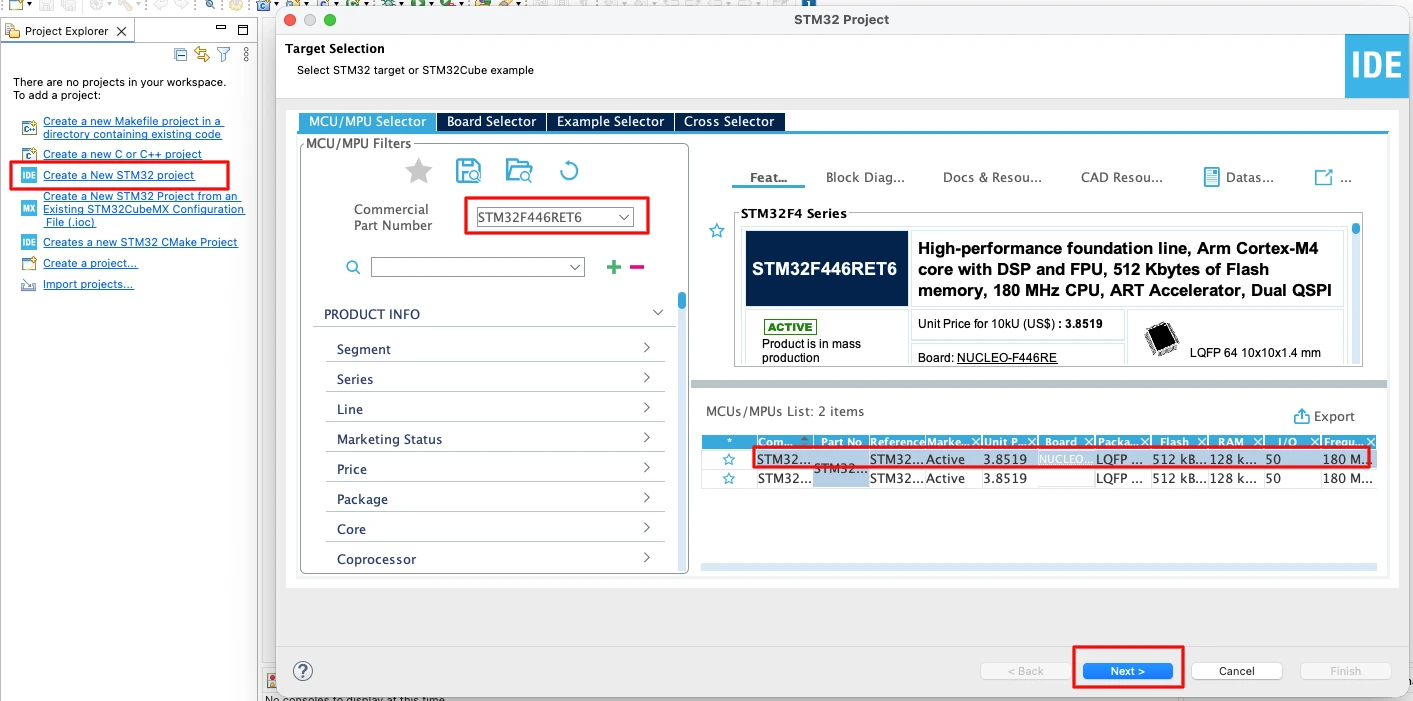Toggle favorite star on first MCU row
Image resolution: width=1413 pixels, height=701 pixels.
click(x=729, y=460)
